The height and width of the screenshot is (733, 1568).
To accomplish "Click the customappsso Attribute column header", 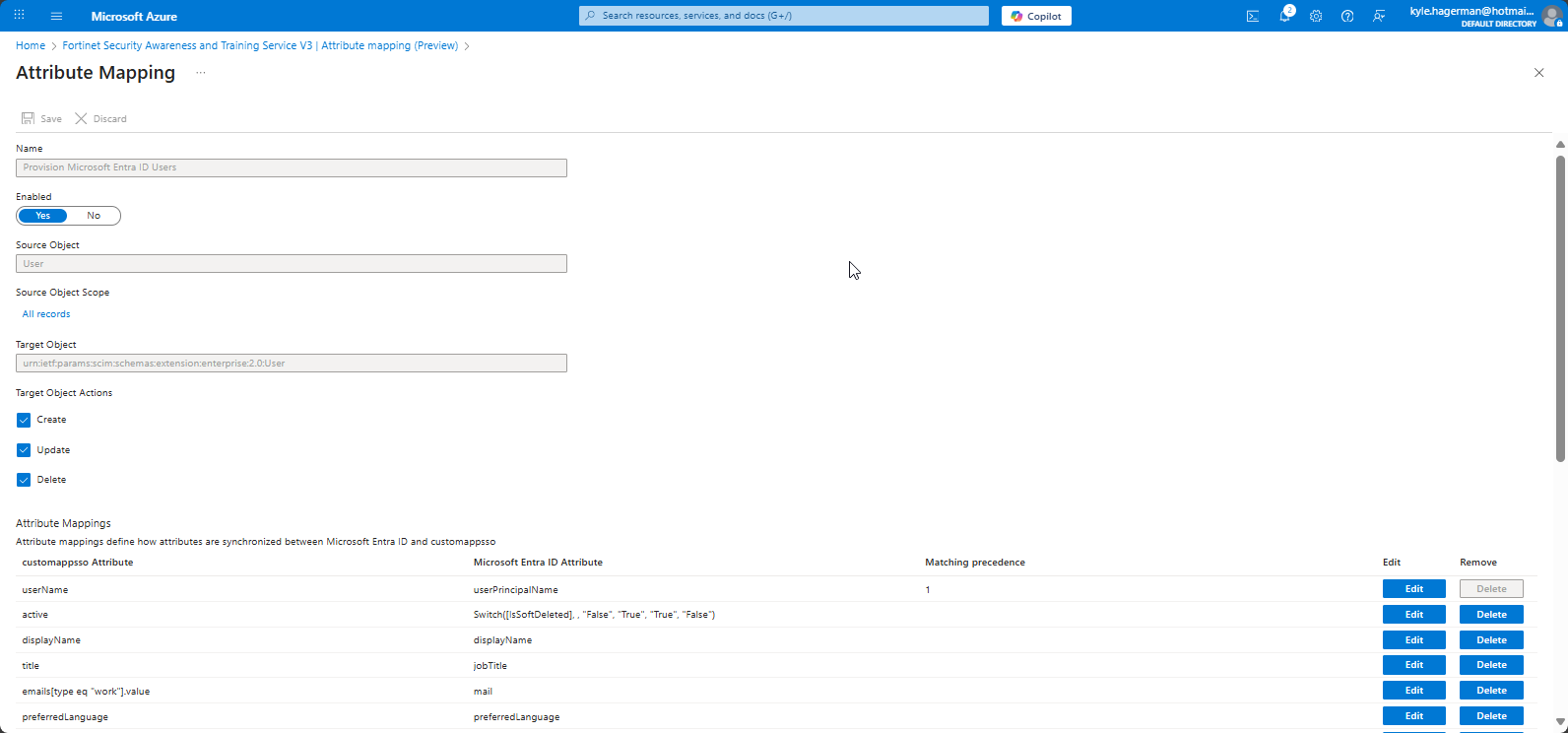I will point(77,563).
